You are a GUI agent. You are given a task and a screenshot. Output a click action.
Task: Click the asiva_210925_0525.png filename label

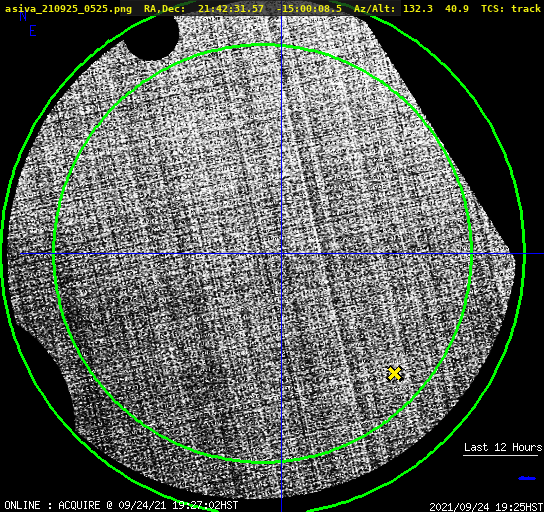[x=68, y=8]
